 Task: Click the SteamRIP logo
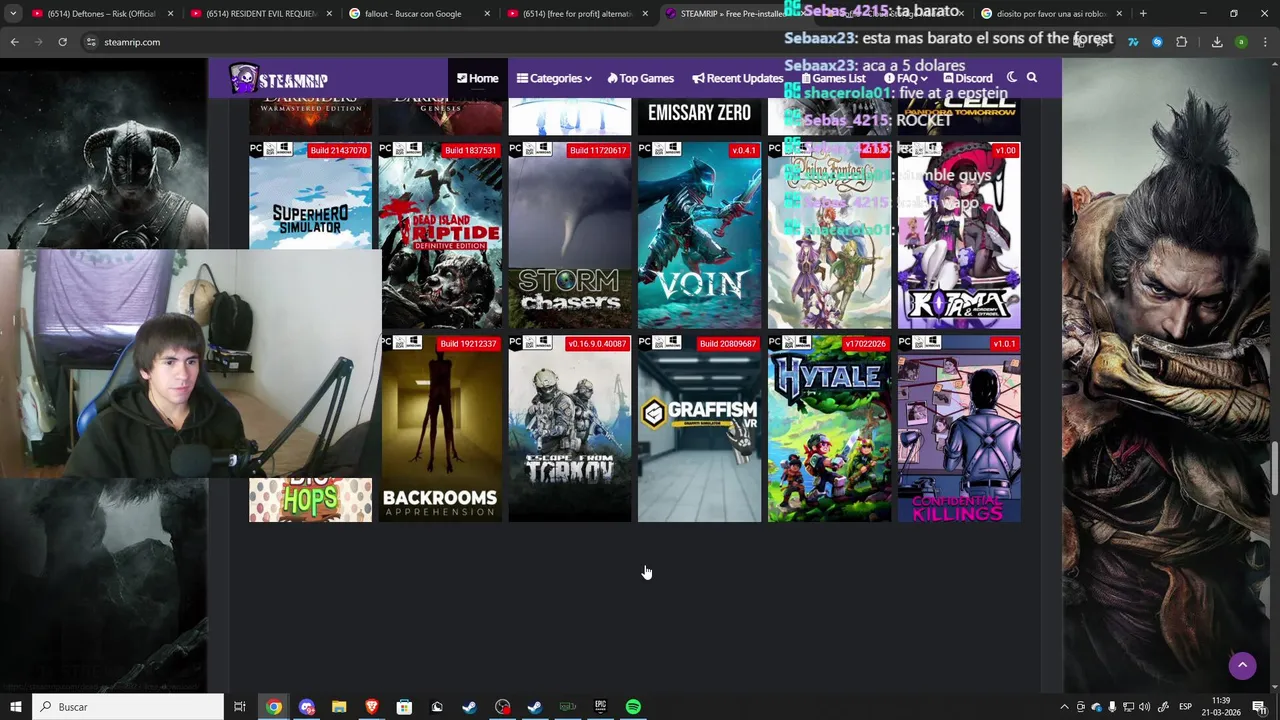[x=278, y=79]
